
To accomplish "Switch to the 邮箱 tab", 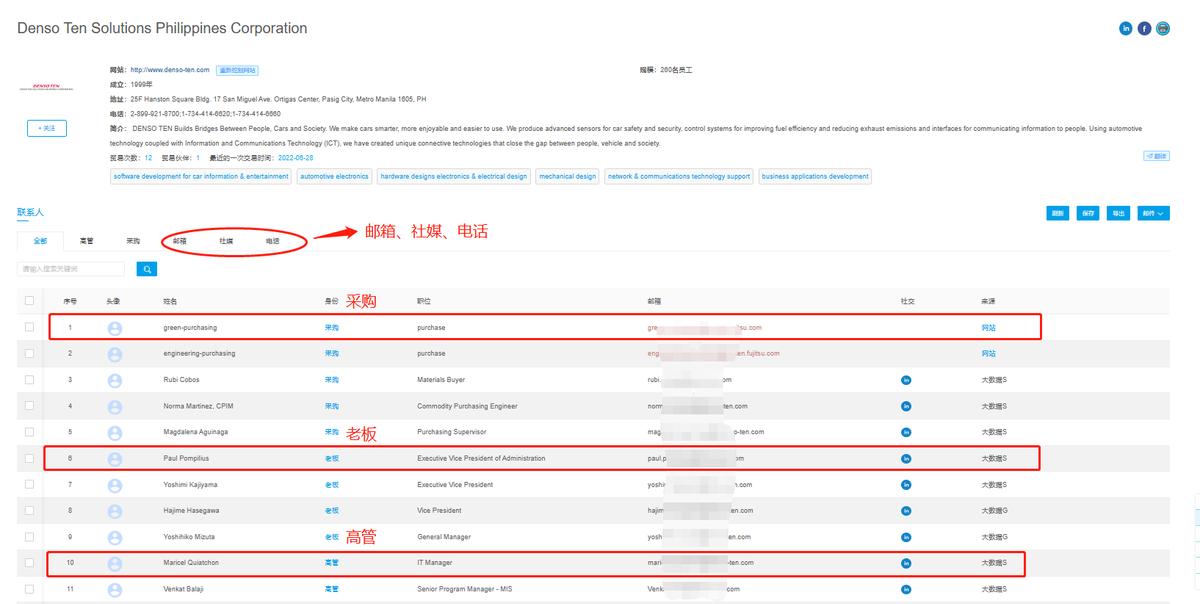I will (x=180, y=241).
